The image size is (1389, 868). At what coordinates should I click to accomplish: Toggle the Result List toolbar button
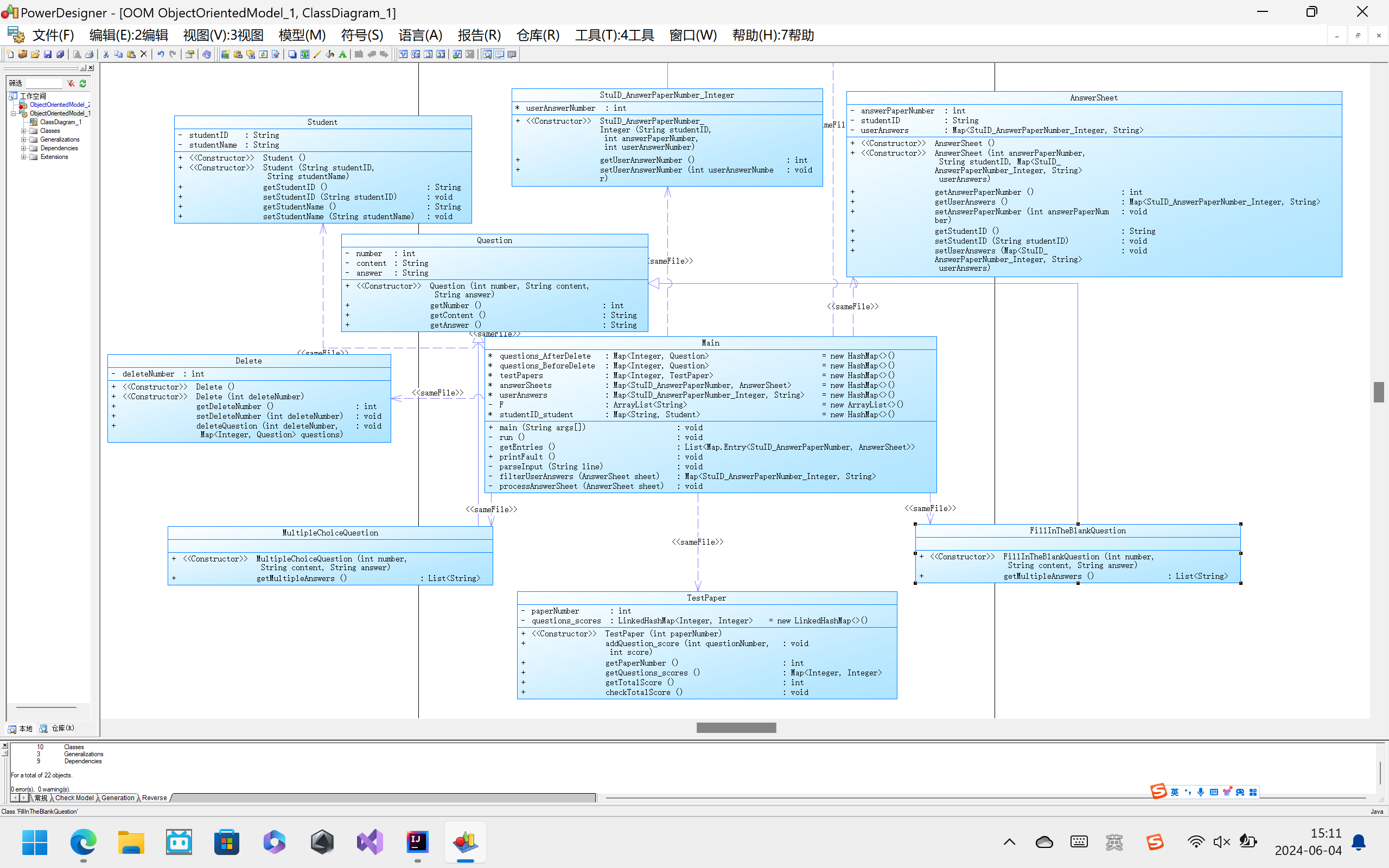[512, 55]
